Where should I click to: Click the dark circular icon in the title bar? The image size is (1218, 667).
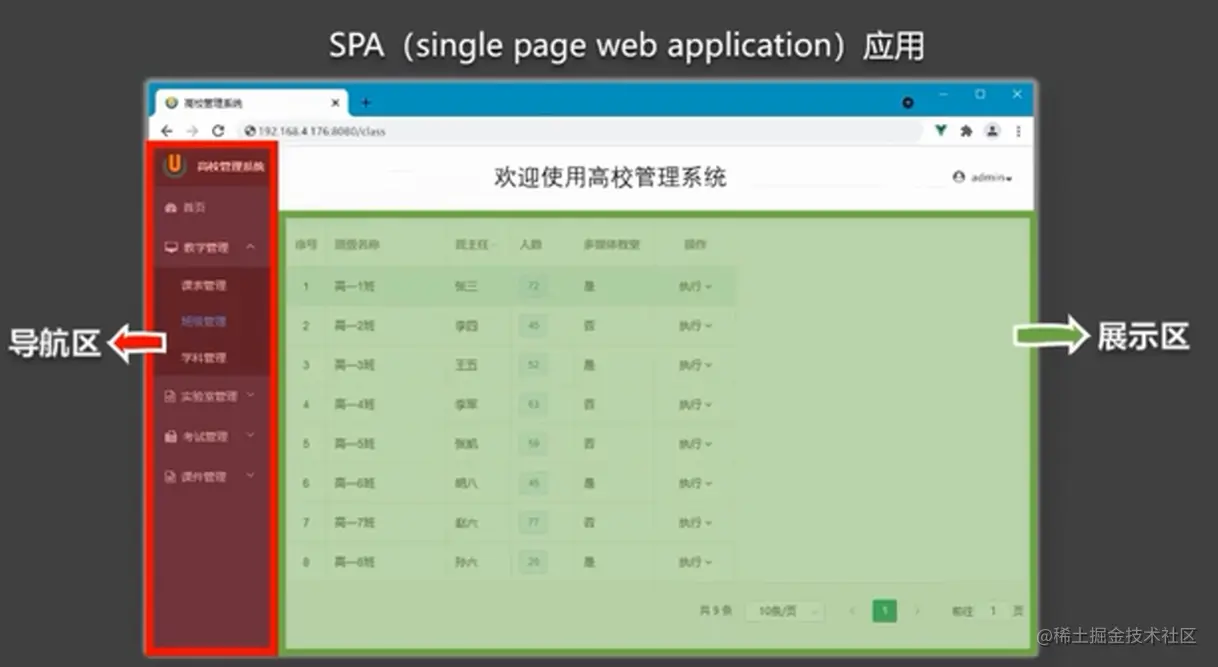point(908,102)
